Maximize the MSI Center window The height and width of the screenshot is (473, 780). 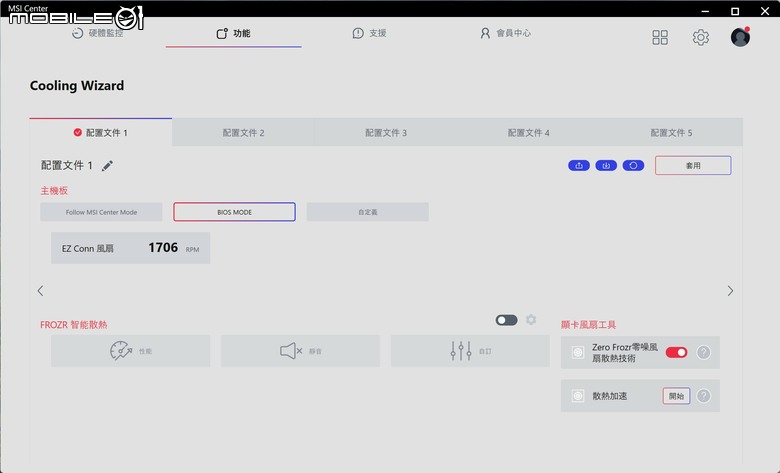click(735, 11)
